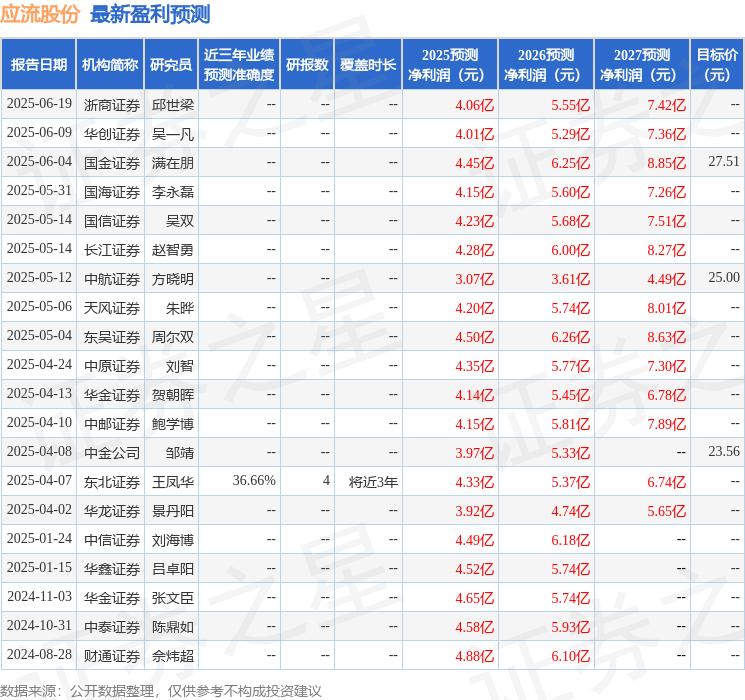Select 天风证券 institution cell

(x=112, y=308)
